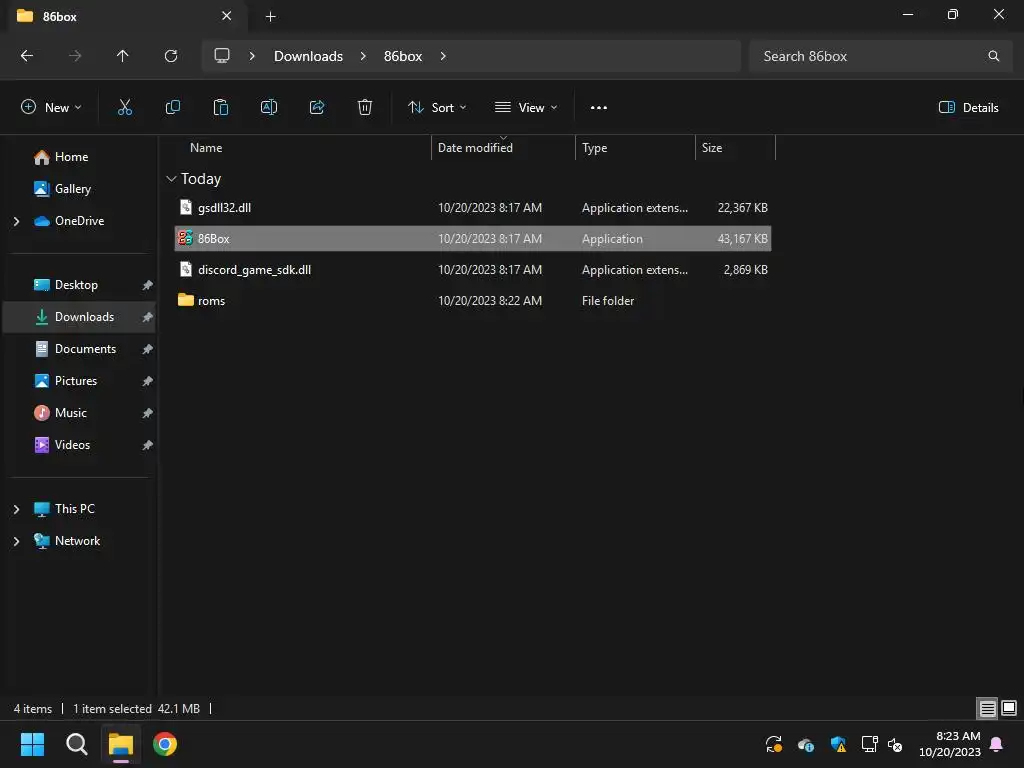Open the Windows Start menu
1024x768 pixels.
[32, 744]
